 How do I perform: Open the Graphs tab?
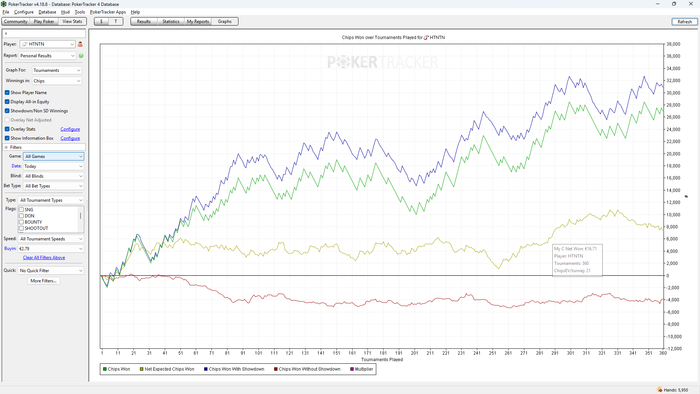click(225, 21)
